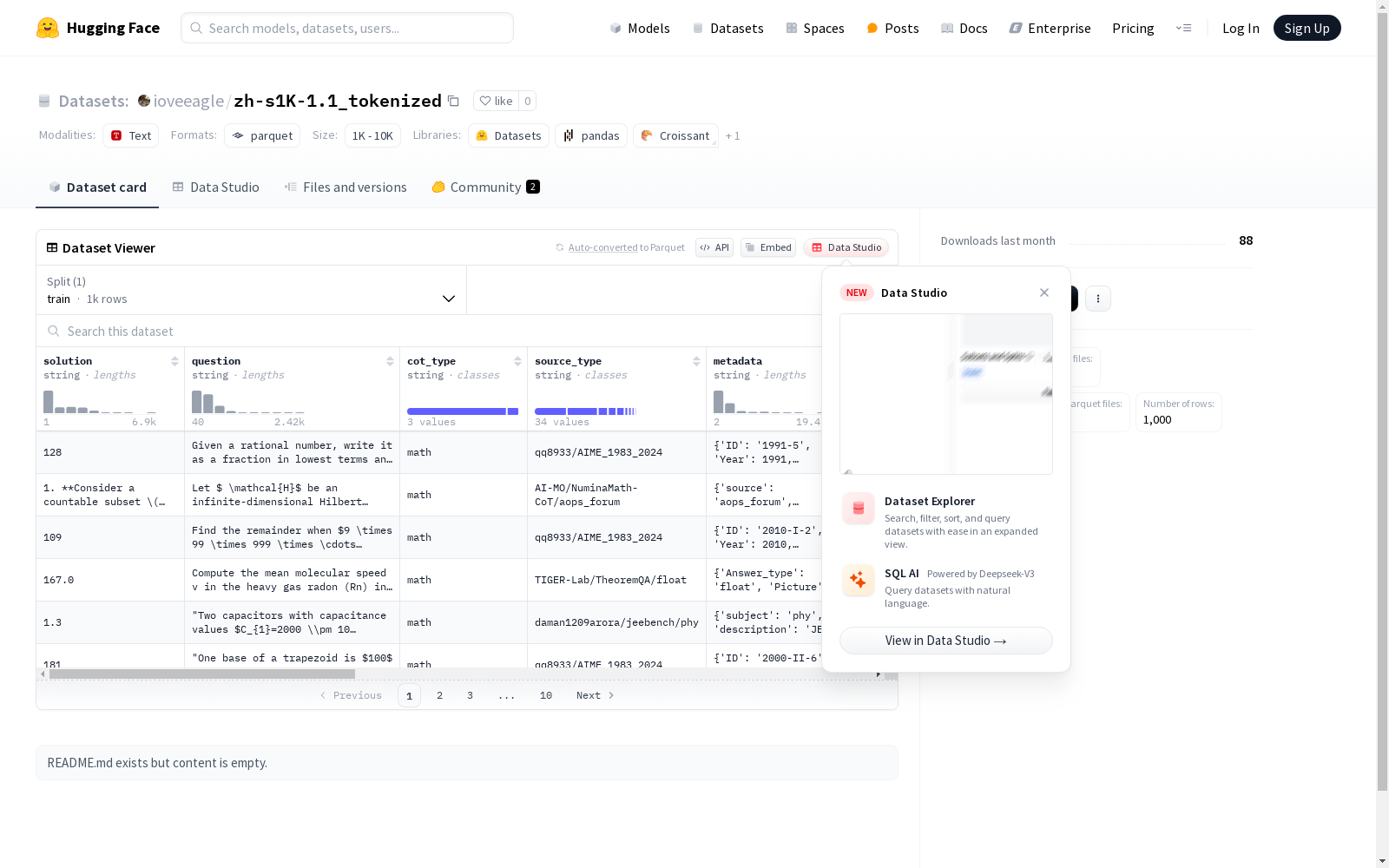Image resolution: width=1389 pixels, height=868 pixels.
Task: Select the Text modality tag
Action: (x=130, y=135)
